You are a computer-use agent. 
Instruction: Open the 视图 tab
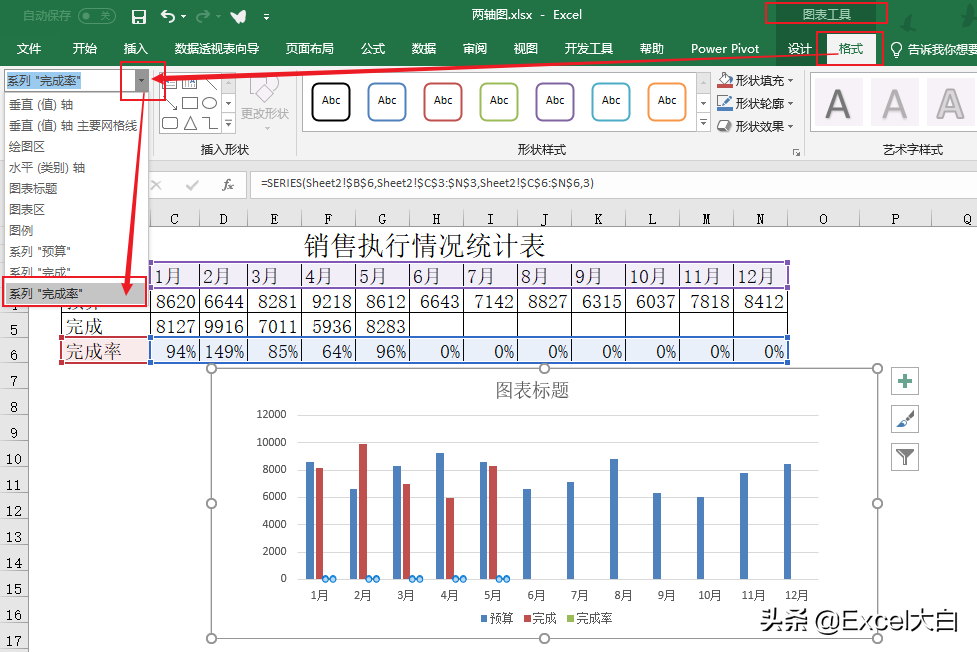(x=525, y=49)
